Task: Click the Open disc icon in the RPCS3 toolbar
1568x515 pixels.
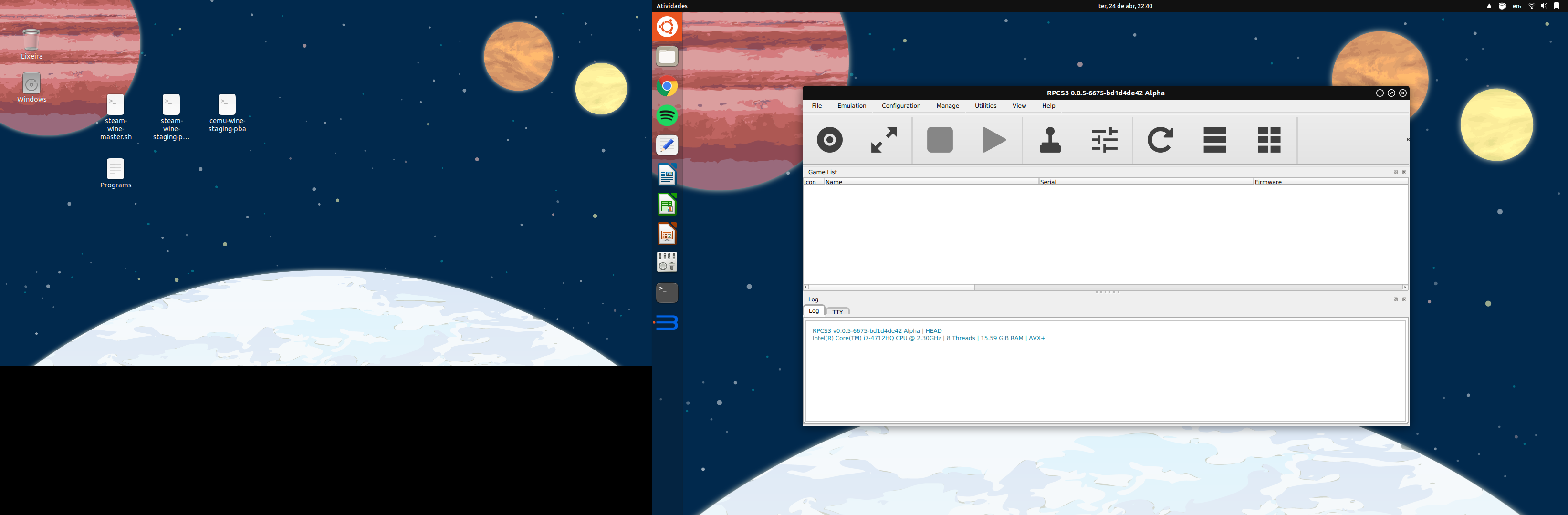Action: pyautogui.click(x=829, y=140)
